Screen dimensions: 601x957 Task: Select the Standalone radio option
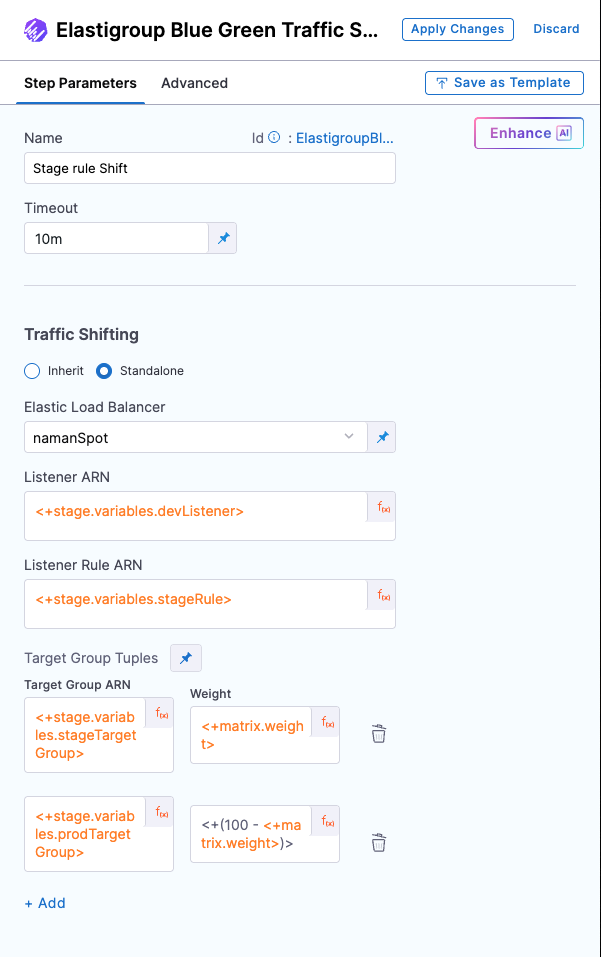[104, 371]
